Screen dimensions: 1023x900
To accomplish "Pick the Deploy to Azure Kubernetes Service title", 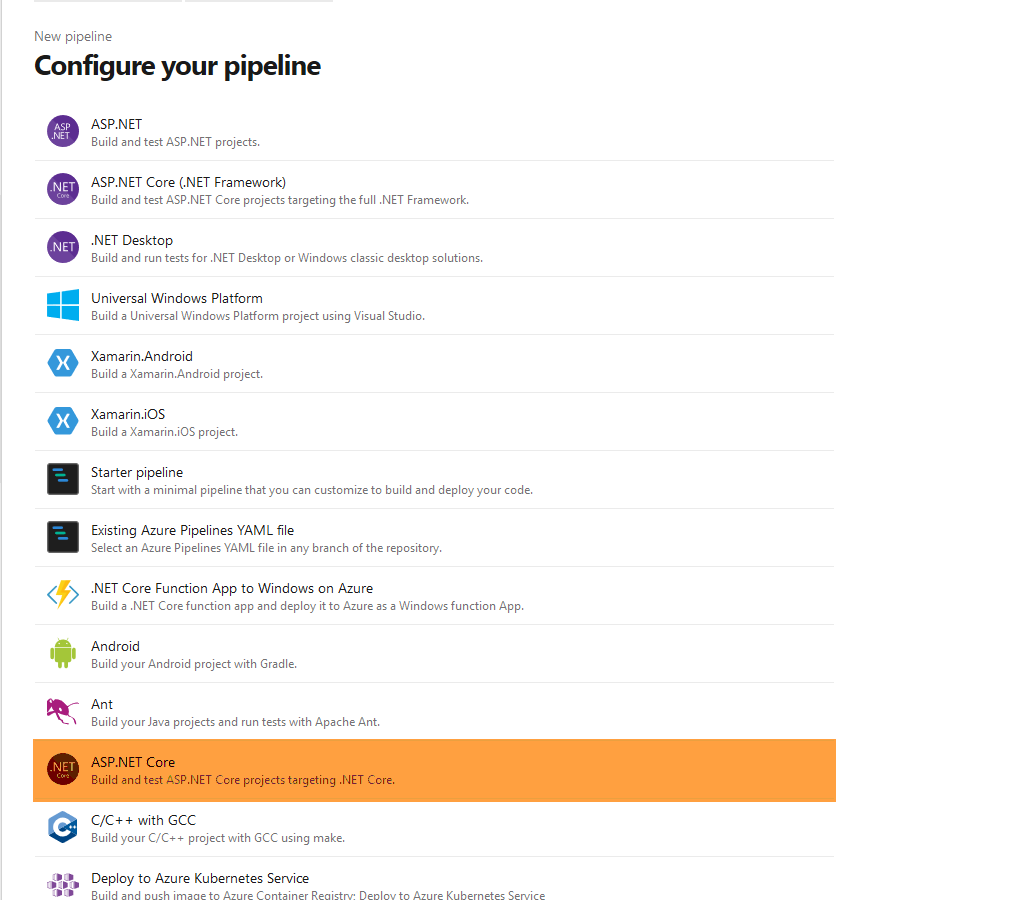I will pos(199,878).
